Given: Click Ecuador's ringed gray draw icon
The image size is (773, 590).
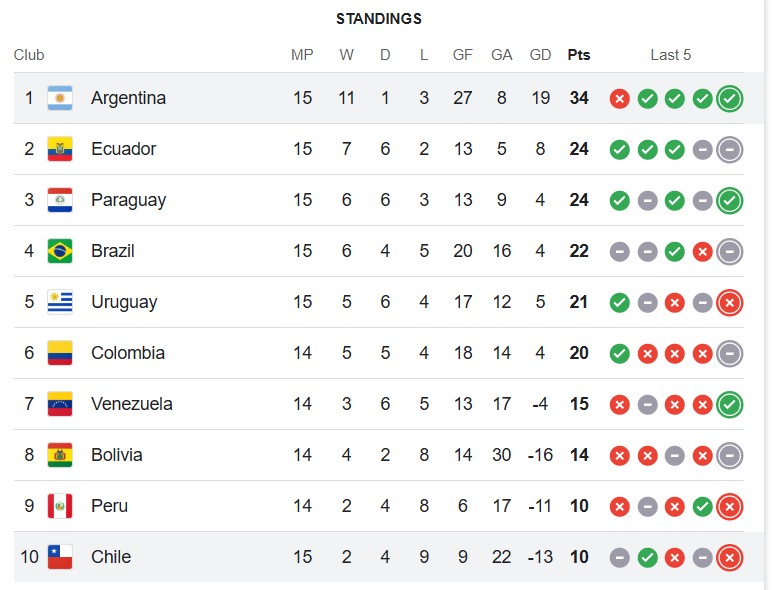Looking at the screenshot, I should [x=730, y=149].
